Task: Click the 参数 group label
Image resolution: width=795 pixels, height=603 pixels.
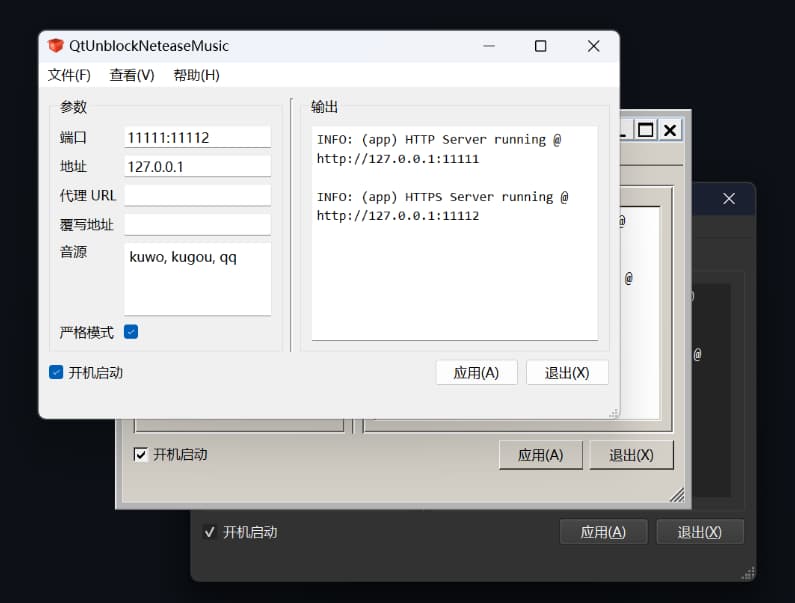Action: 74,107
